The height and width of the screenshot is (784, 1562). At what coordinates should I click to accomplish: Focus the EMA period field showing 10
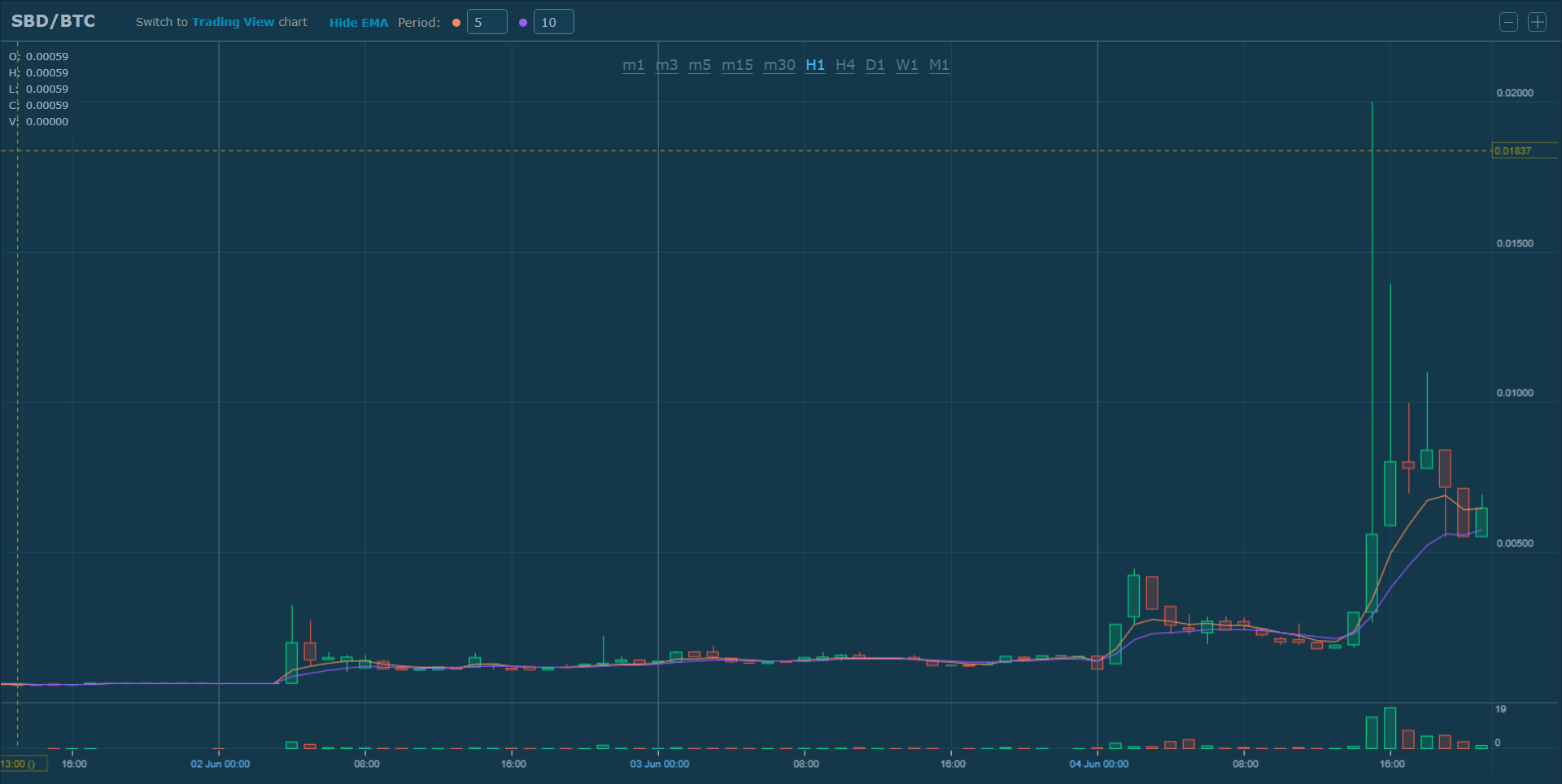pos(554,22)
